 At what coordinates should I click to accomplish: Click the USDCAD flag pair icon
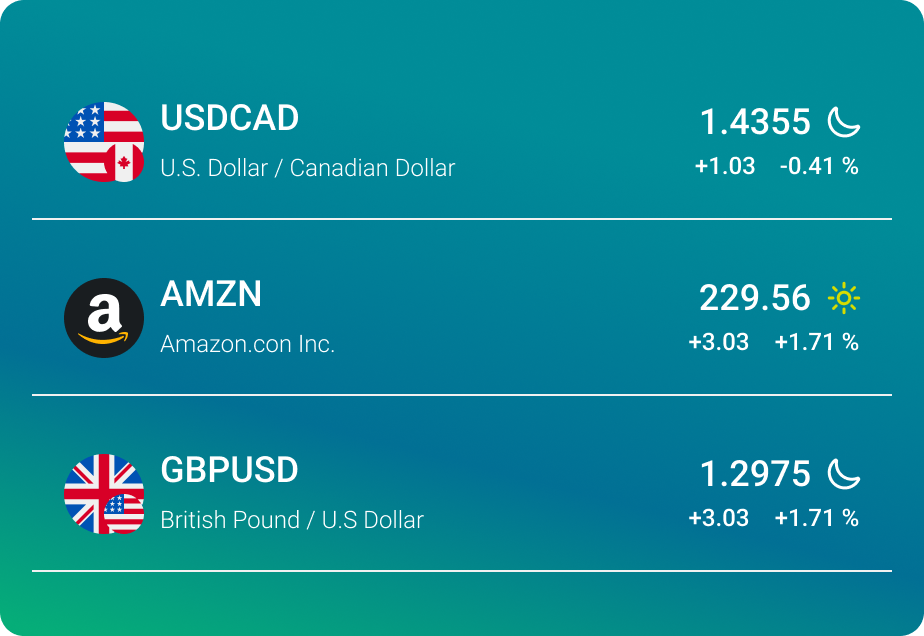[104, 142]
